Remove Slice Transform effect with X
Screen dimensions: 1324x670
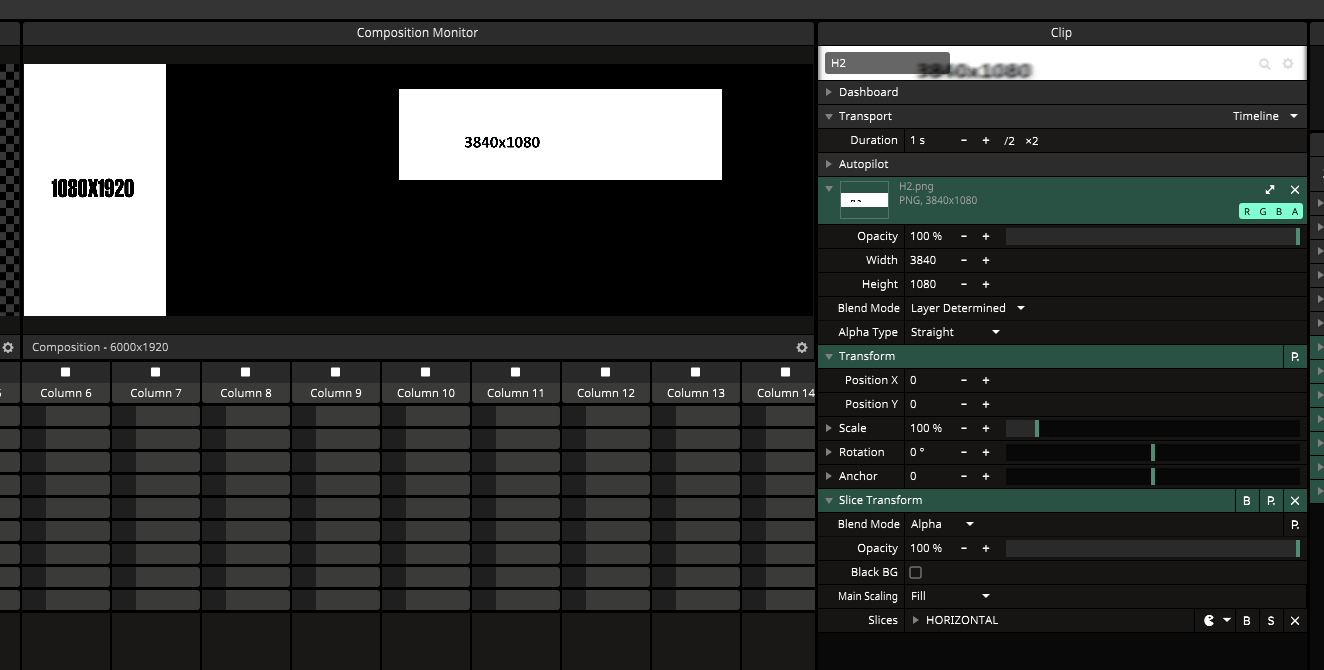pyautogui.click(x=1295, y=500)
